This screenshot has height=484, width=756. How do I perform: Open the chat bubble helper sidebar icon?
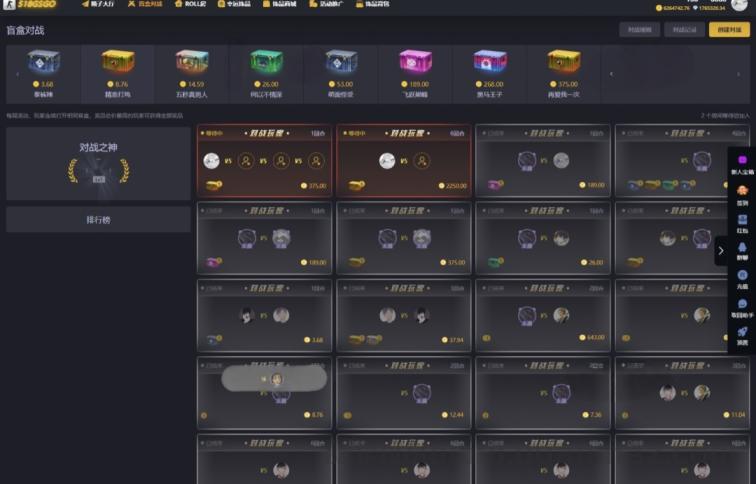tap(742, 308)
